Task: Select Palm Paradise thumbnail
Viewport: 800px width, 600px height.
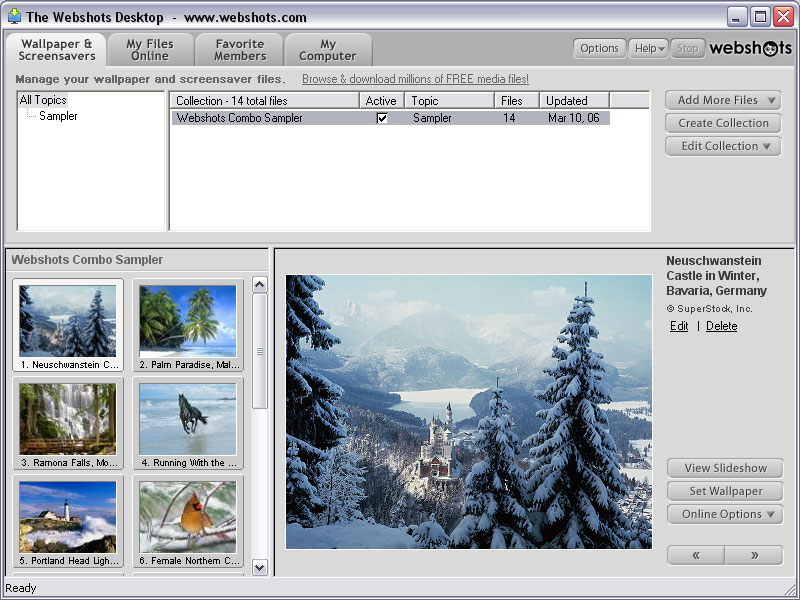Action: tap(188, 325)
